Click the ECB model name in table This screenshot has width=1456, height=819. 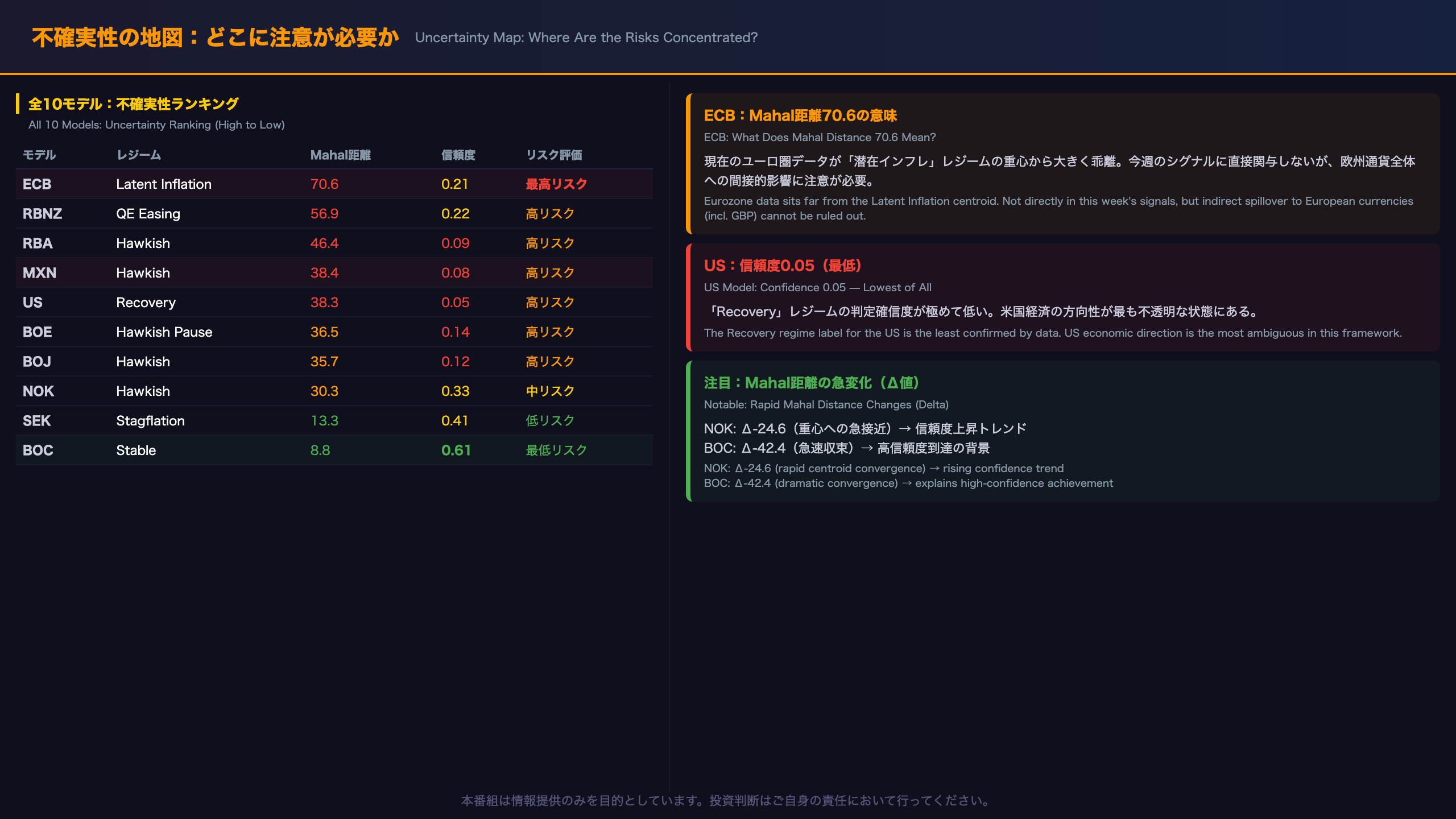coord(37,184)
